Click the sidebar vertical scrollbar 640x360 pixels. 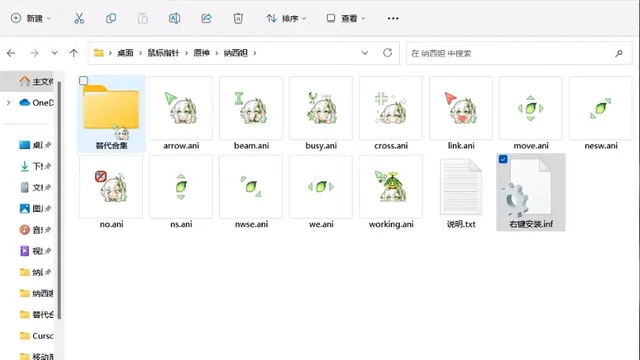click(59, 200)
